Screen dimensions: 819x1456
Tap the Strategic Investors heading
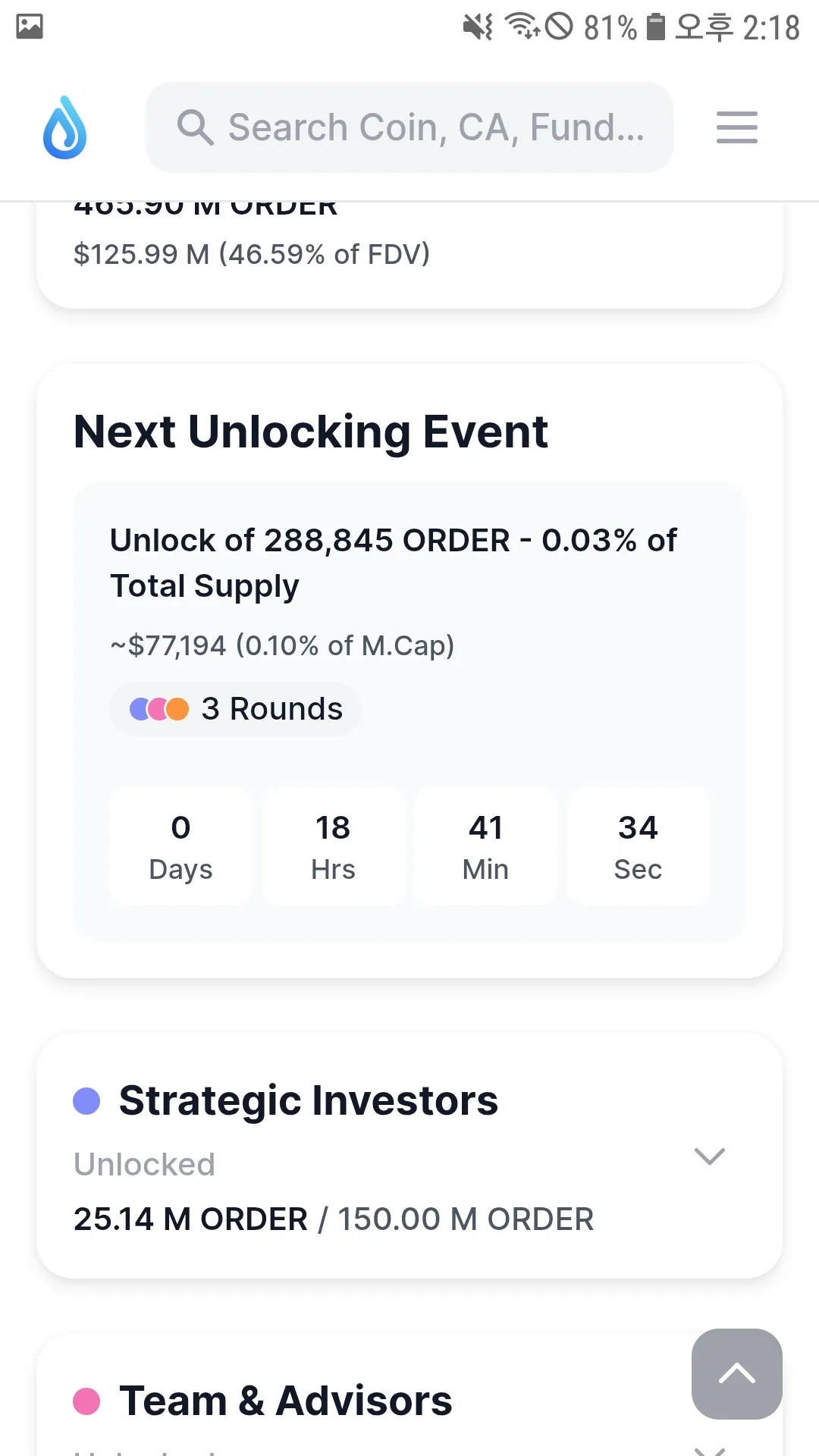click(x=309, y=1100)
